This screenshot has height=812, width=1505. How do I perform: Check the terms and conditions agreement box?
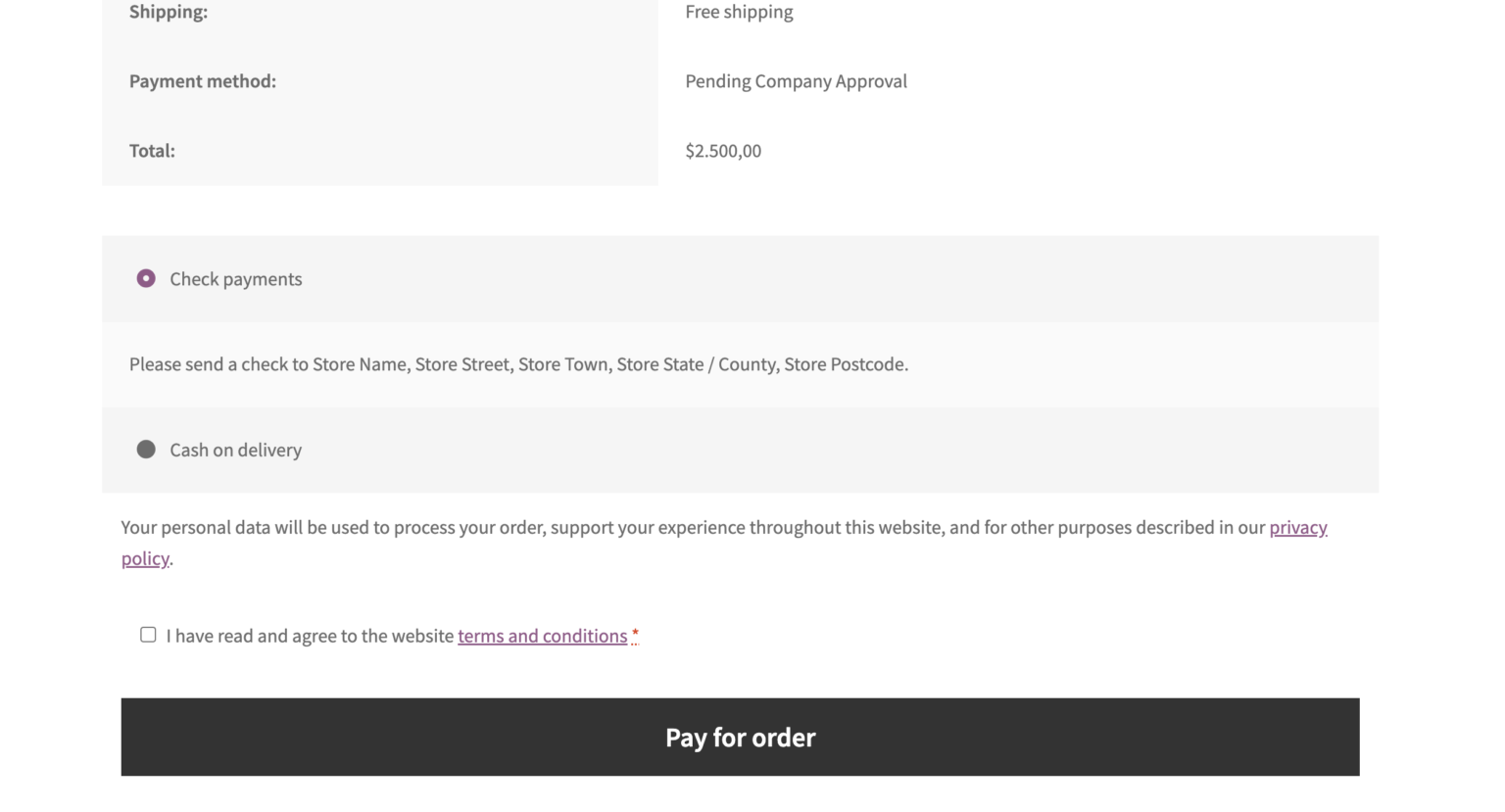[x=148, y=635]
